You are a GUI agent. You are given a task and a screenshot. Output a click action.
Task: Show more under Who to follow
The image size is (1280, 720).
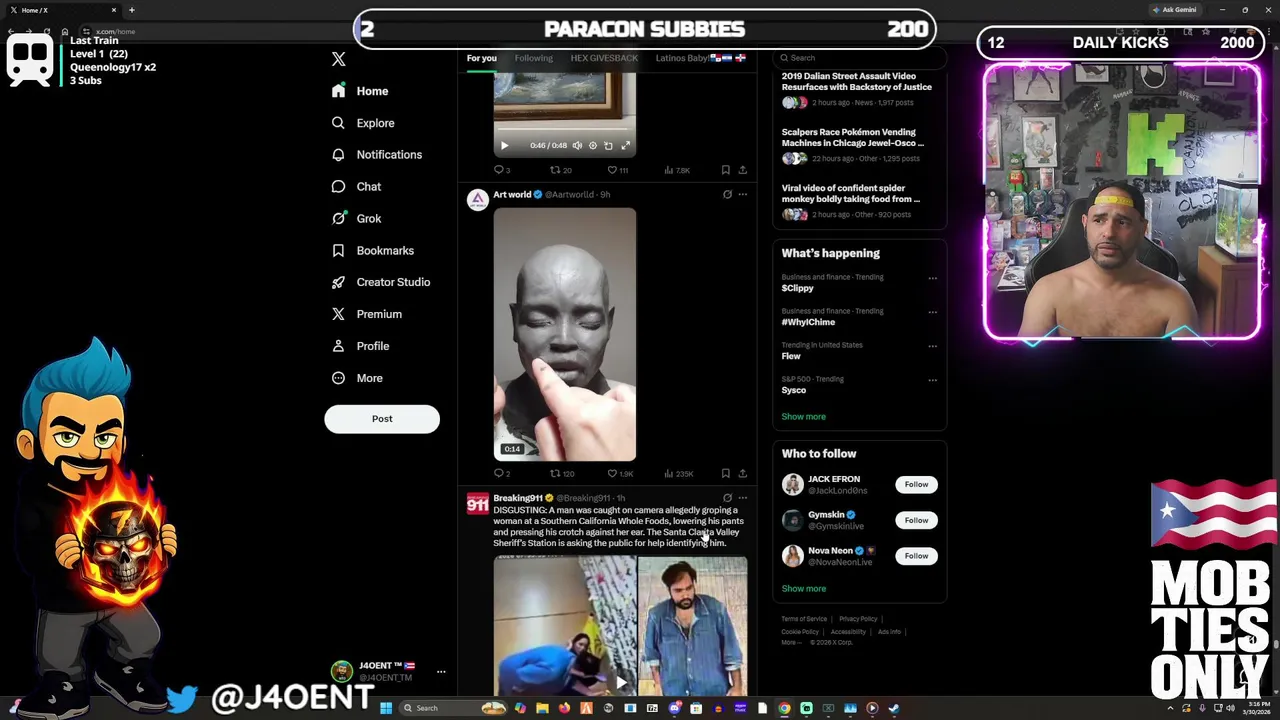tap(803, 589)
